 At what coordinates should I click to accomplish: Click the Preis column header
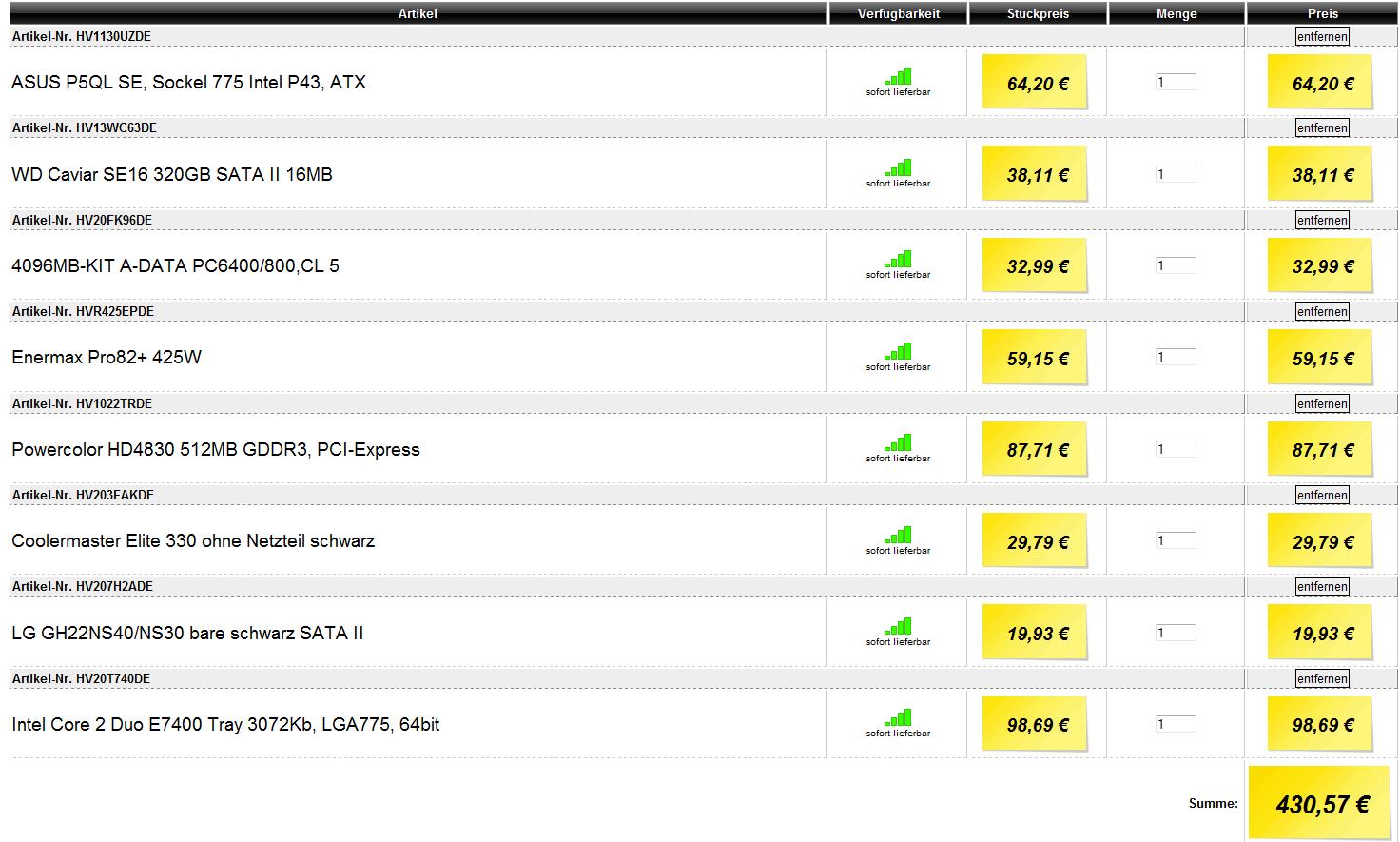click(x=1322, y=13)
